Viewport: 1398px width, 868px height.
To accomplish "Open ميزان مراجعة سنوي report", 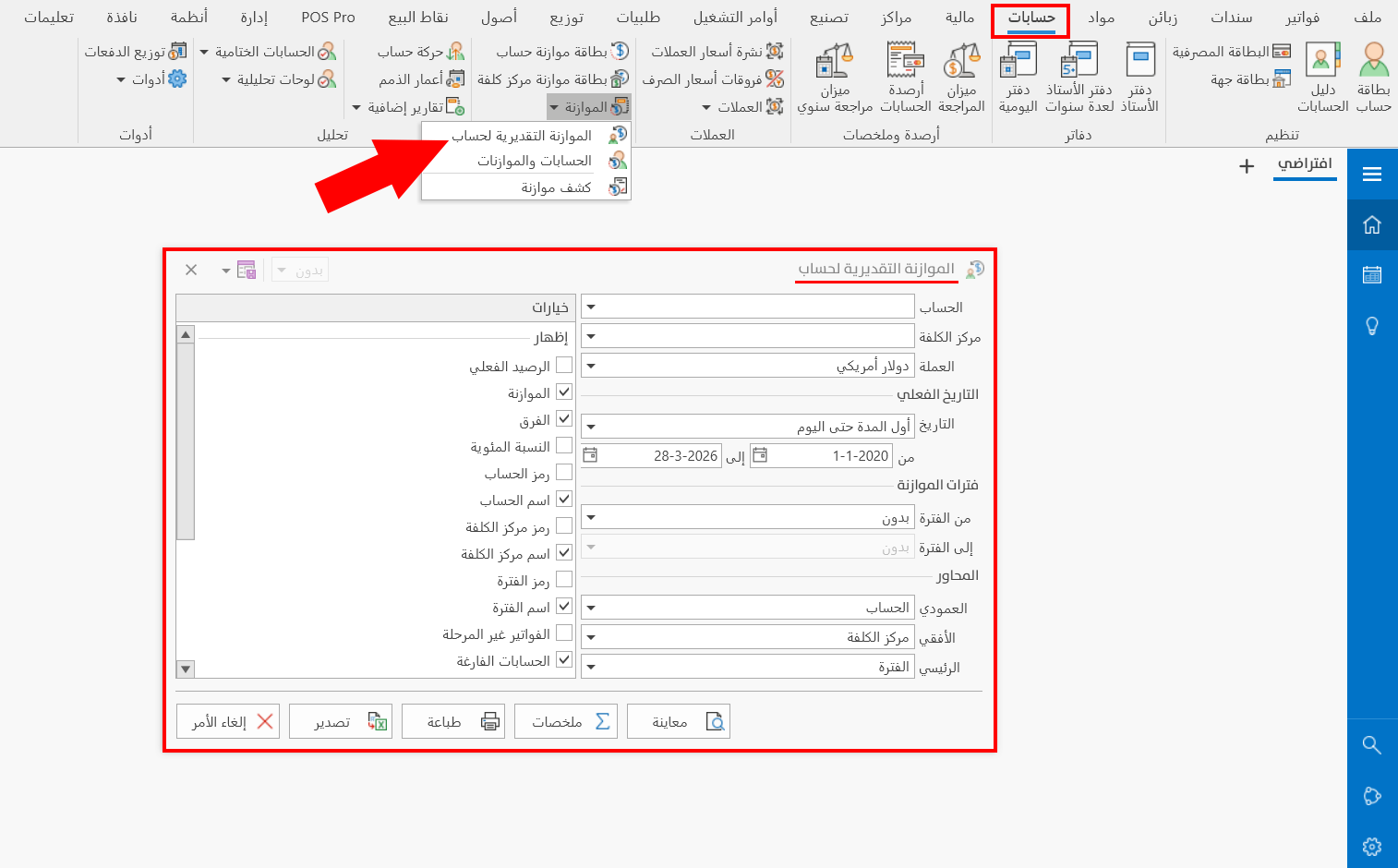I will point(835,78).
